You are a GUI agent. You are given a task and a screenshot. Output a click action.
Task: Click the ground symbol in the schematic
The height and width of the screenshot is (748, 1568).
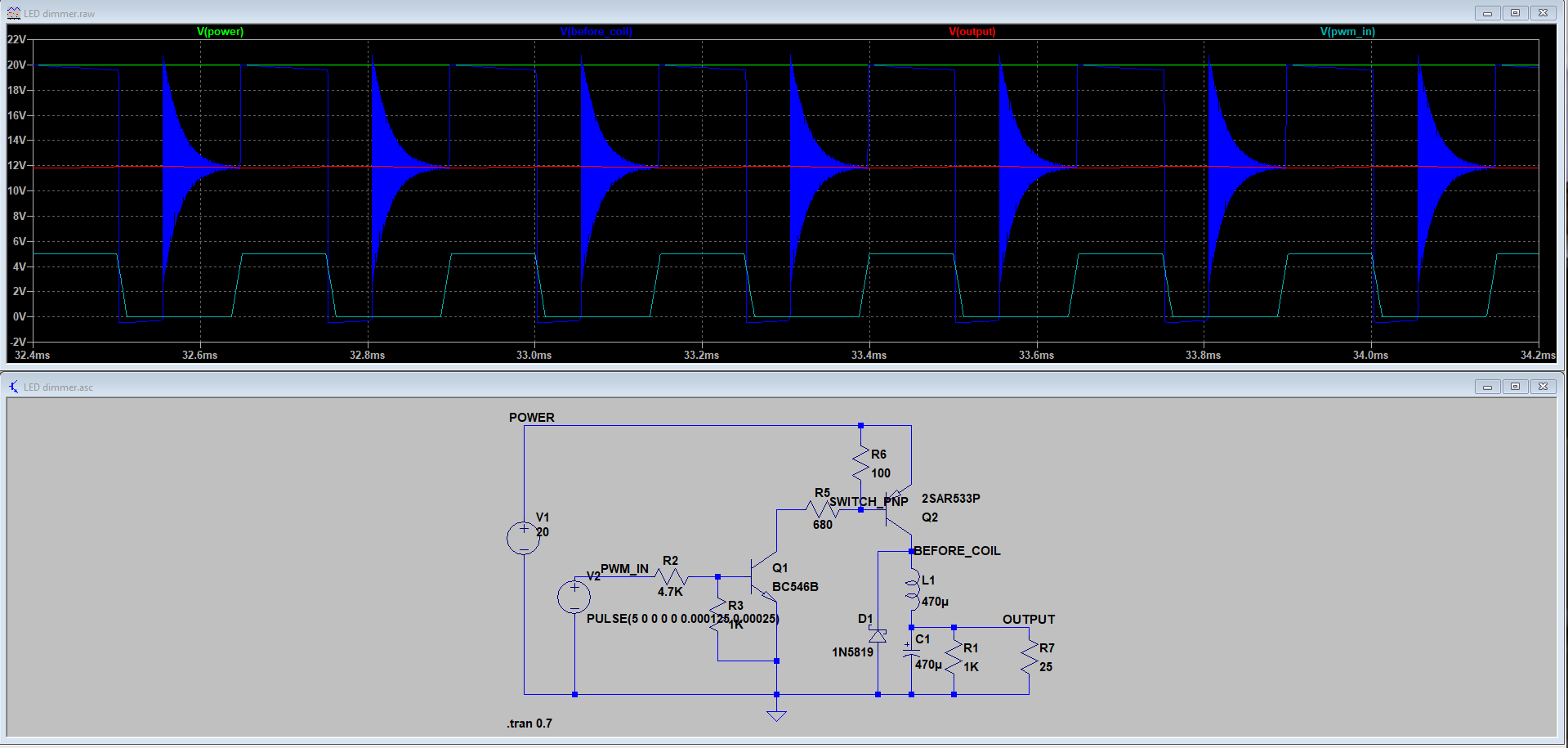click(776, 714)
